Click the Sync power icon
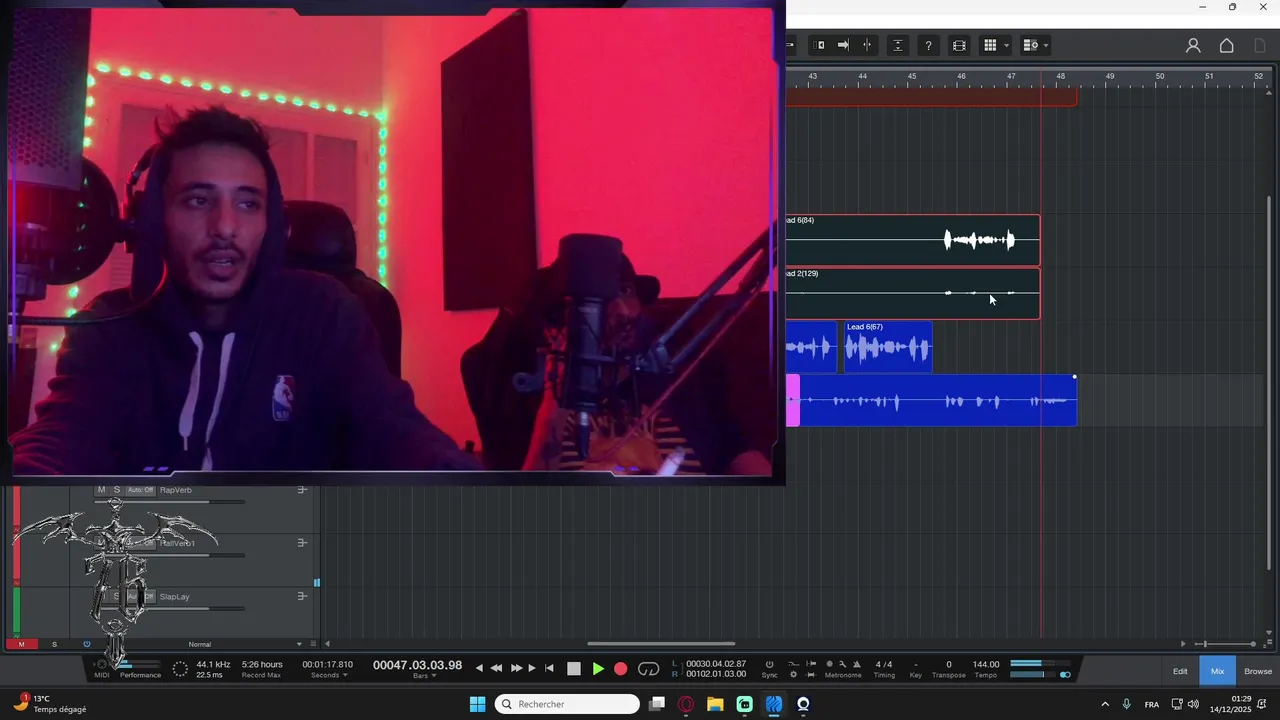The height and width of the screenshot is (720, 1280). click(x=769, y=664)
